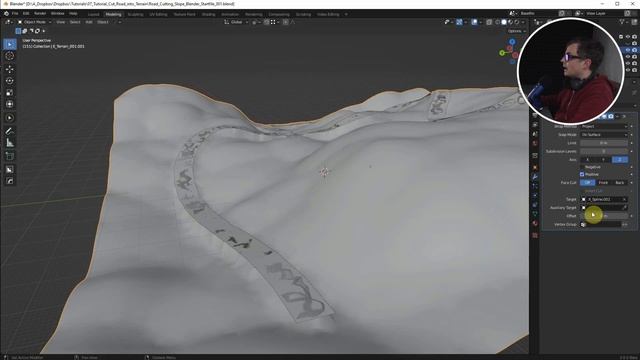
Task: Enable the Negative direction checkbox
Action: [x=582, y=167]
